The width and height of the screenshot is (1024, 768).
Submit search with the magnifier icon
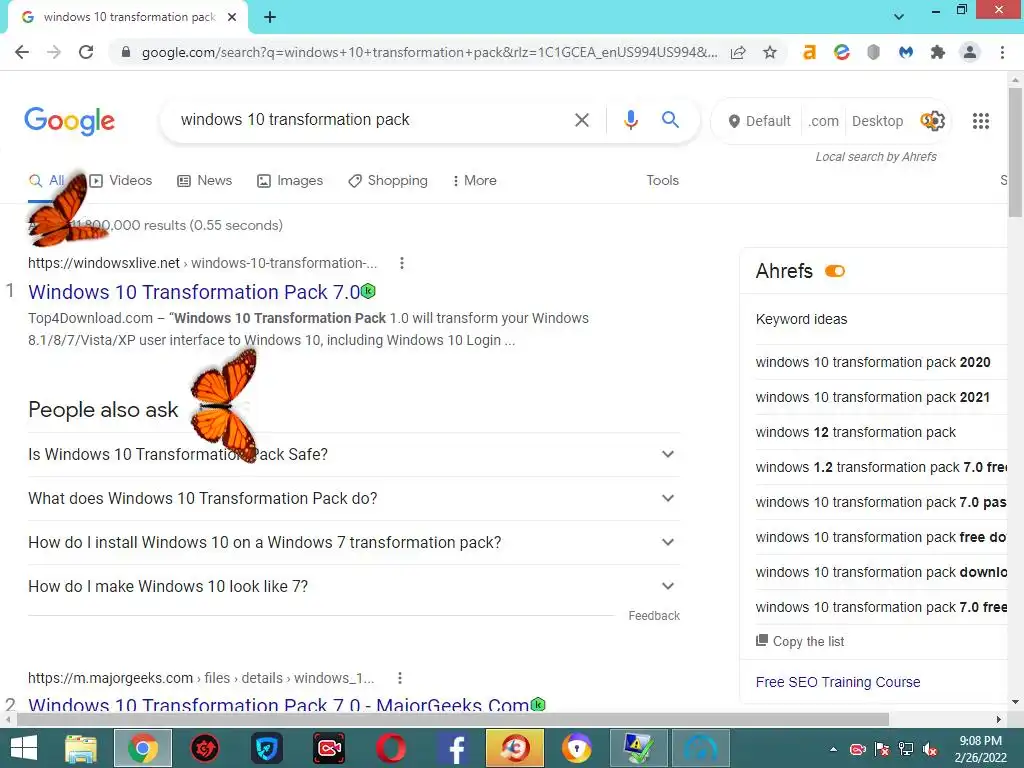click(x=670, y=120)
